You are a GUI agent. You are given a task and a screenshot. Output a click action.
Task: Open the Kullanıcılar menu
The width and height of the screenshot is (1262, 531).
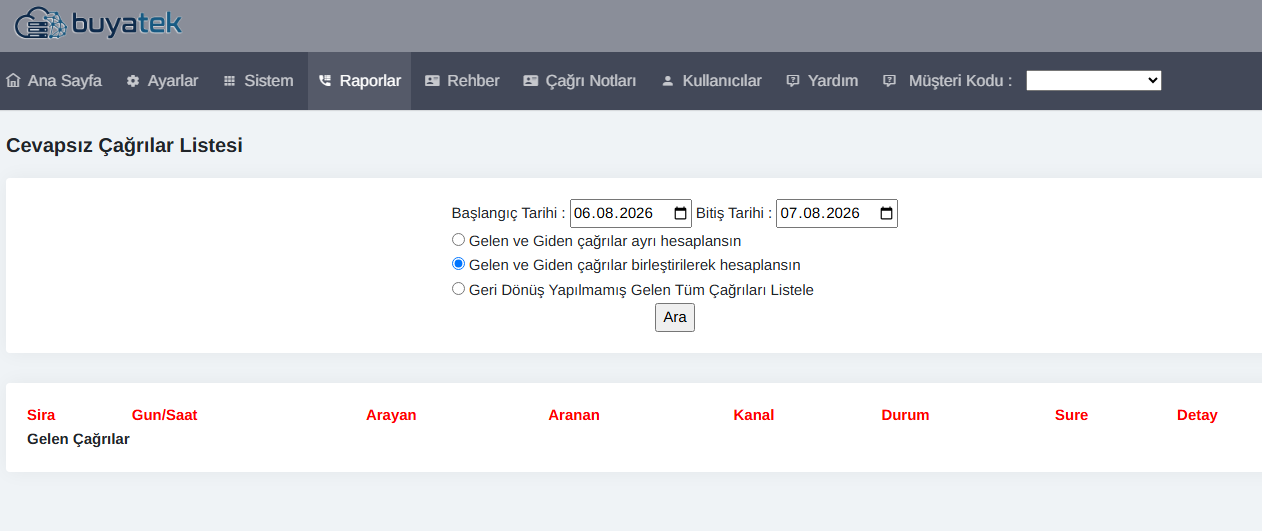pyautogui.click(x=712, y=81)
